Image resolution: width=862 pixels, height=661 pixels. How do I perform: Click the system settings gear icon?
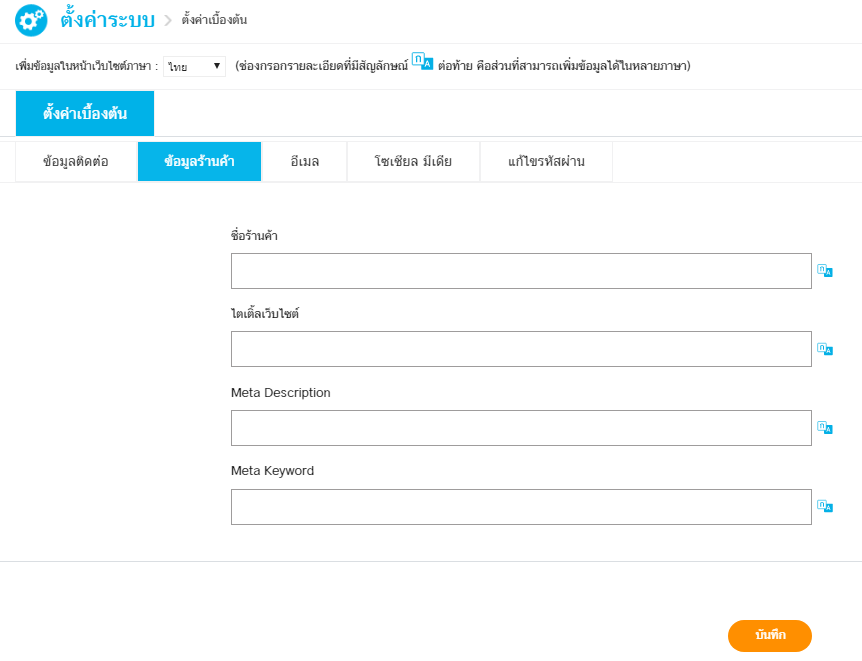click(x=31, y=20)
